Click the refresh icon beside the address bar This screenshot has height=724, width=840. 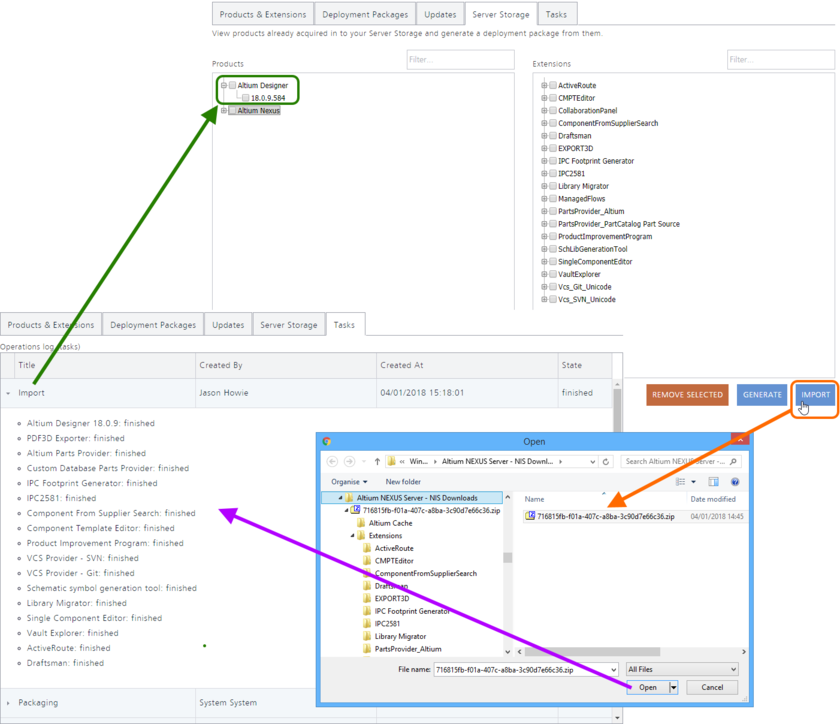[604, 459]
